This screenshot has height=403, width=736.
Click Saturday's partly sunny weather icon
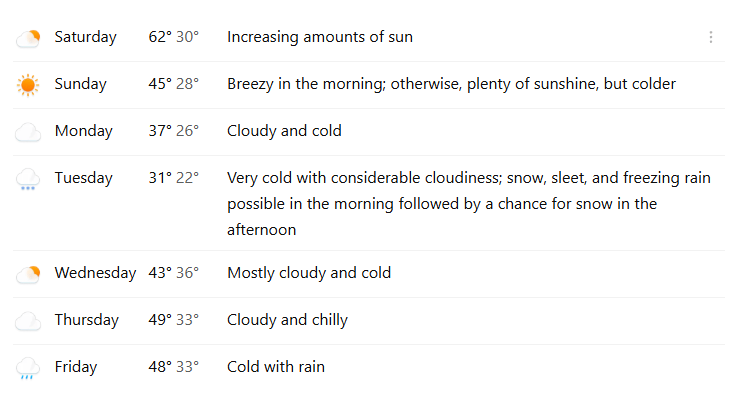click(28, 38)
